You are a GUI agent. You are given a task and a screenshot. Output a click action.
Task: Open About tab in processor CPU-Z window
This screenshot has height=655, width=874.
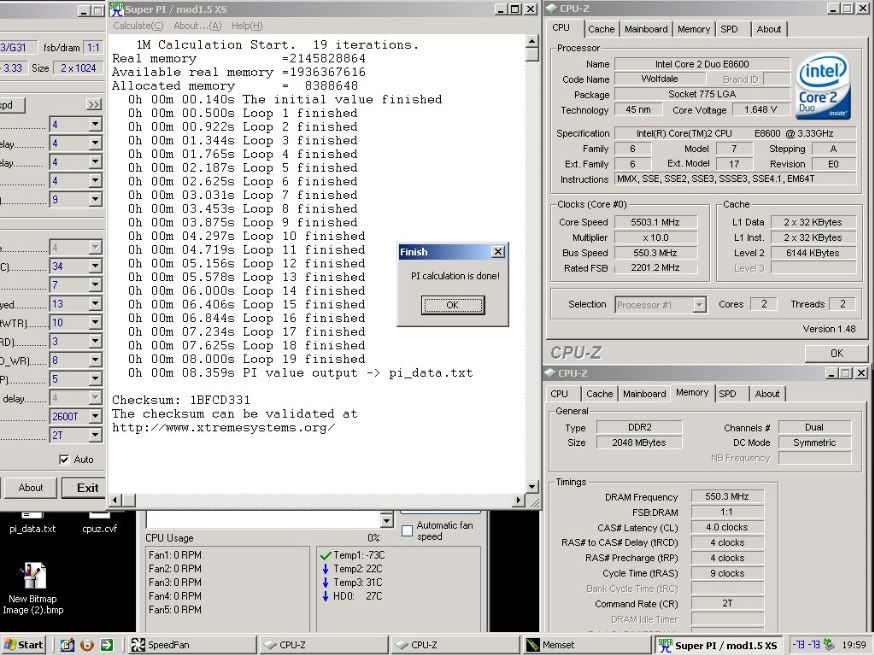[769, 29]
